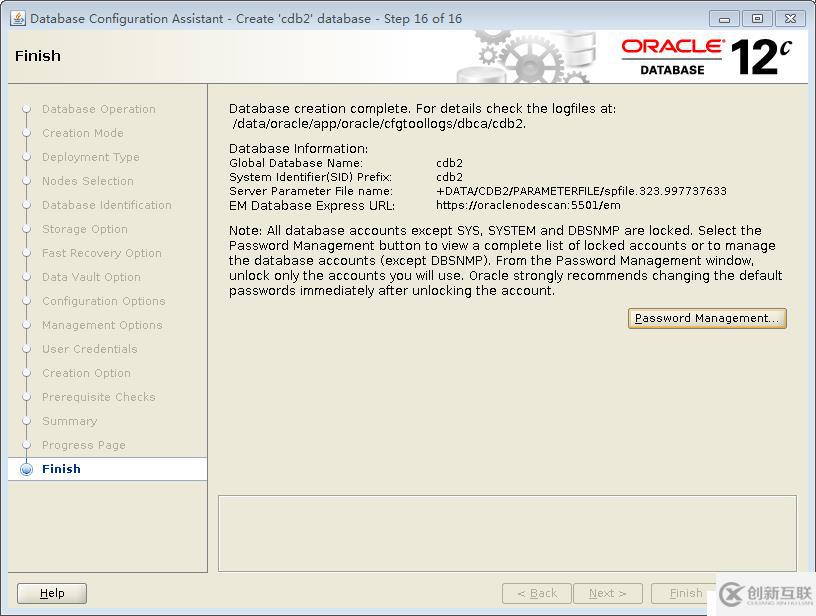Select the Fast Recovery Option step
Viewport: 816px width, 616px height.
tap(102, 253)
